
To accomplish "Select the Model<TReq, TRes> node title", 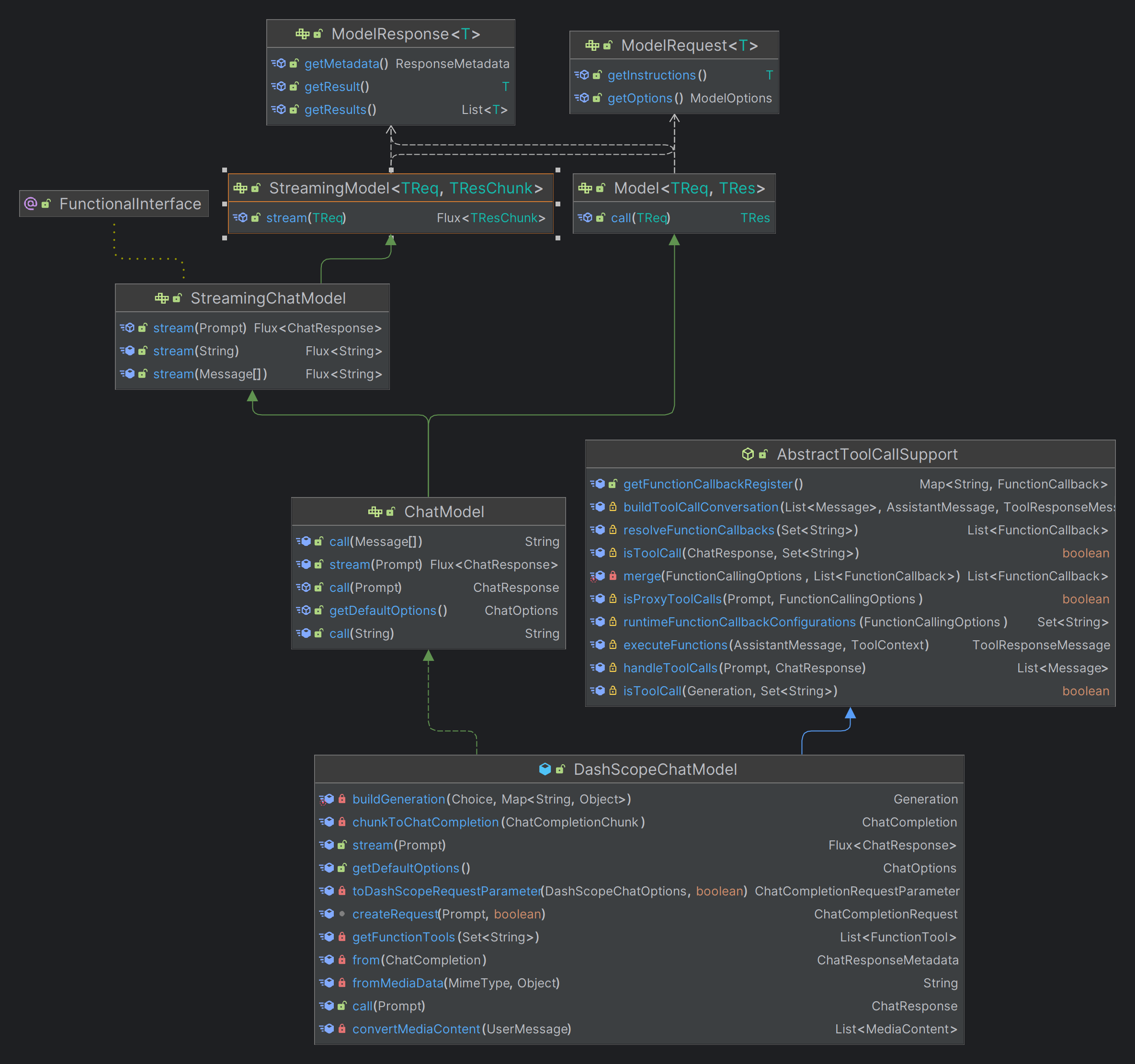I will [689, 188].
